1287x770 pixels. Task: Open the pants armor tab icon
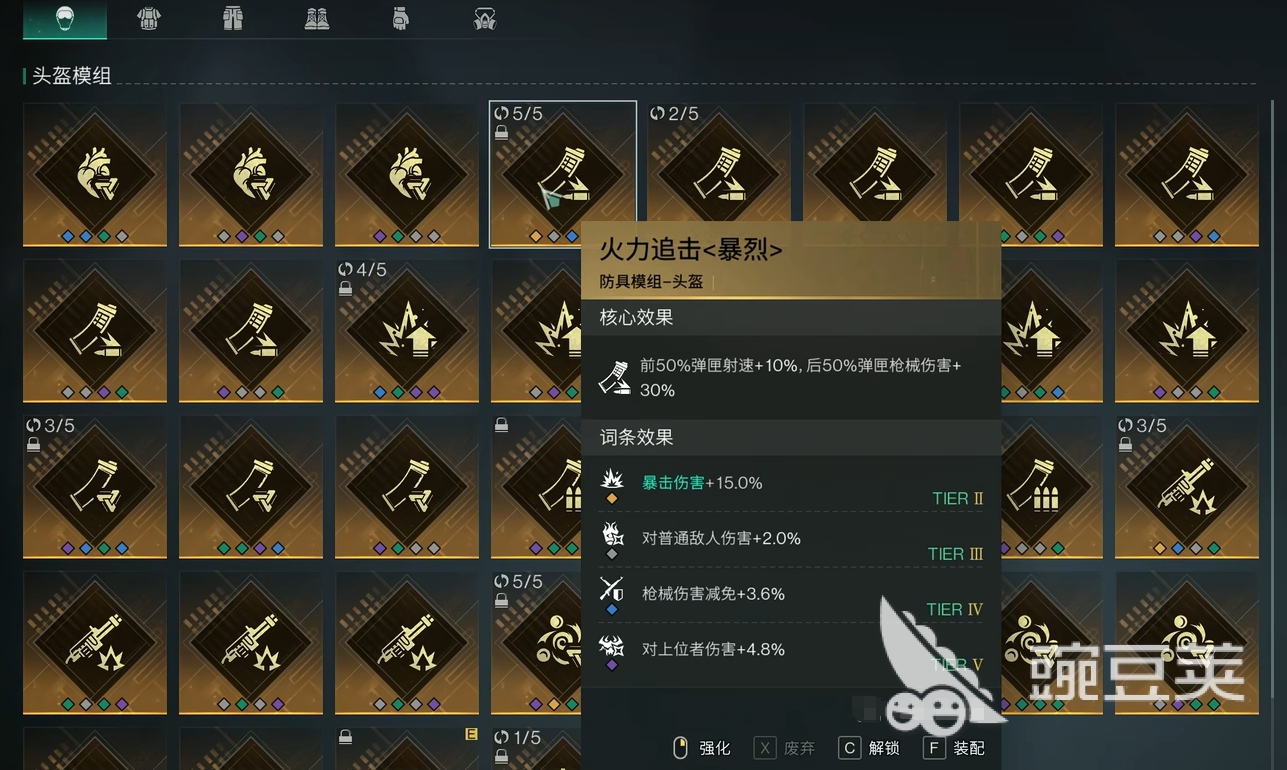(233, 18)
